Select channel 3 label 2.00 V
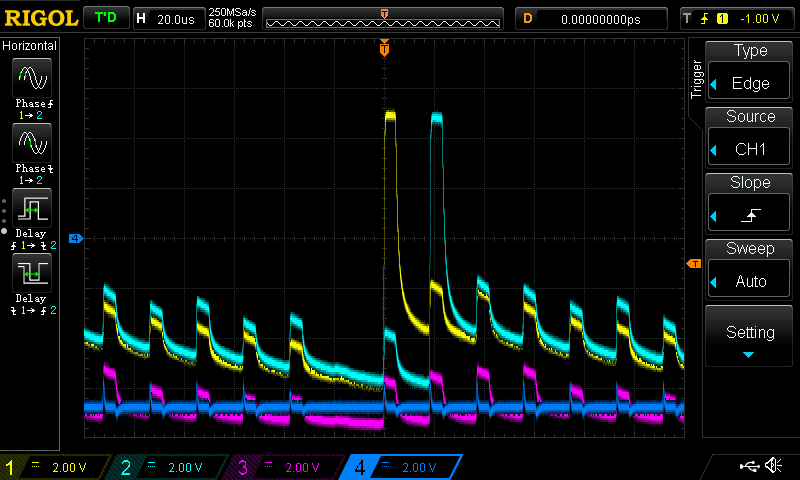 (288, 467)
